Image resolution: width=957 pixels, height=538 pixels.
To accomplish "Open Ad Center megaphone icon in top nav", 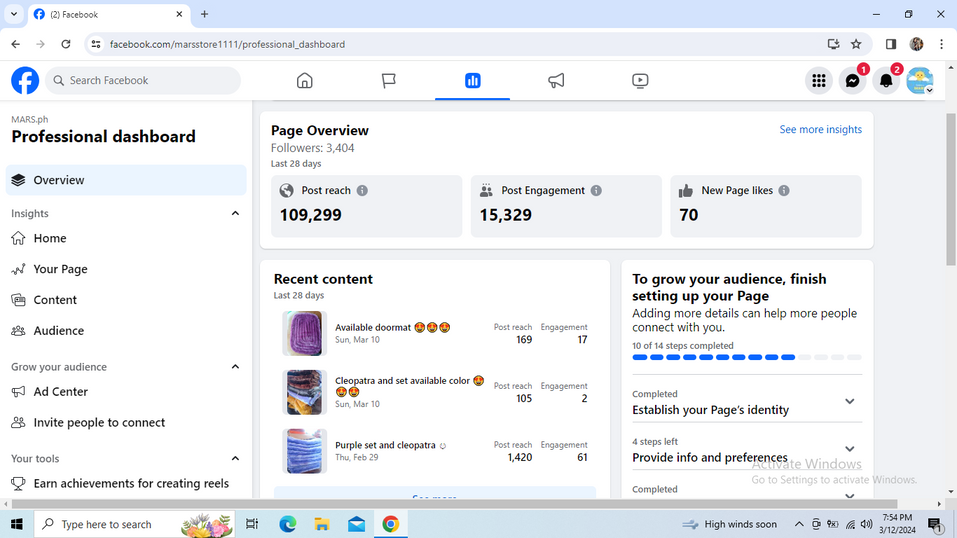I will [x=556, y=81].
